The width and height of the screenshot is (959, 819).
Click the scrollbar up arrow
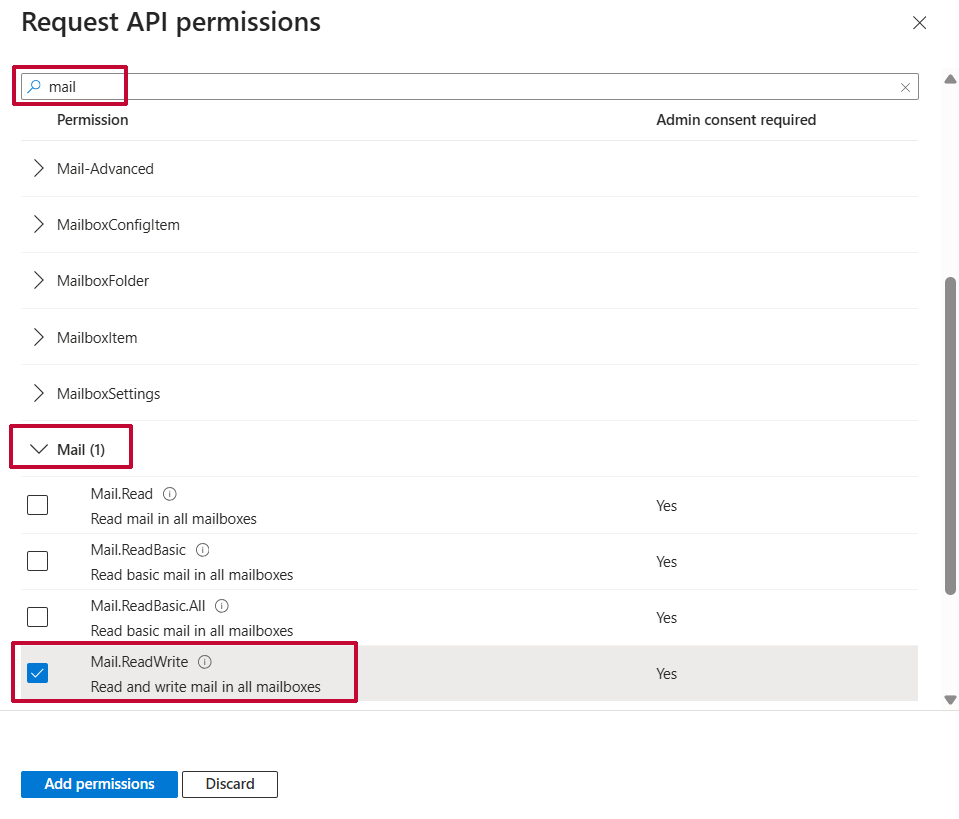click(x=950, y=79)
